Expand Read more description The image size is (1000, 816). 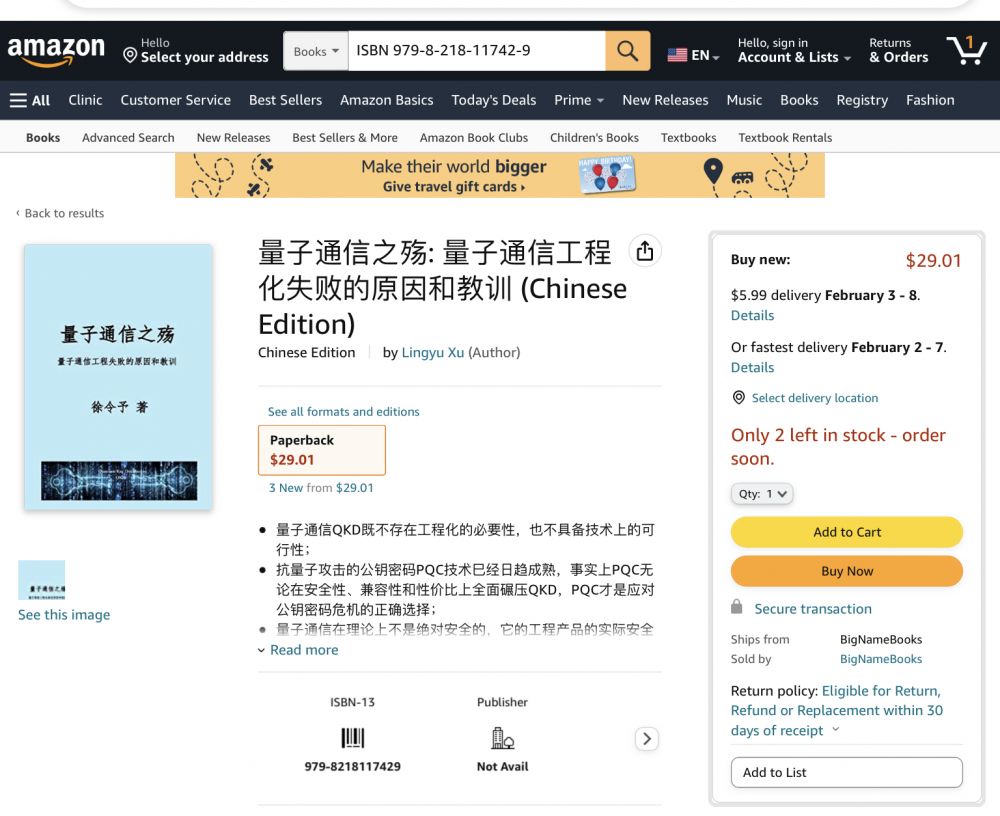click(x=298, y=650)
